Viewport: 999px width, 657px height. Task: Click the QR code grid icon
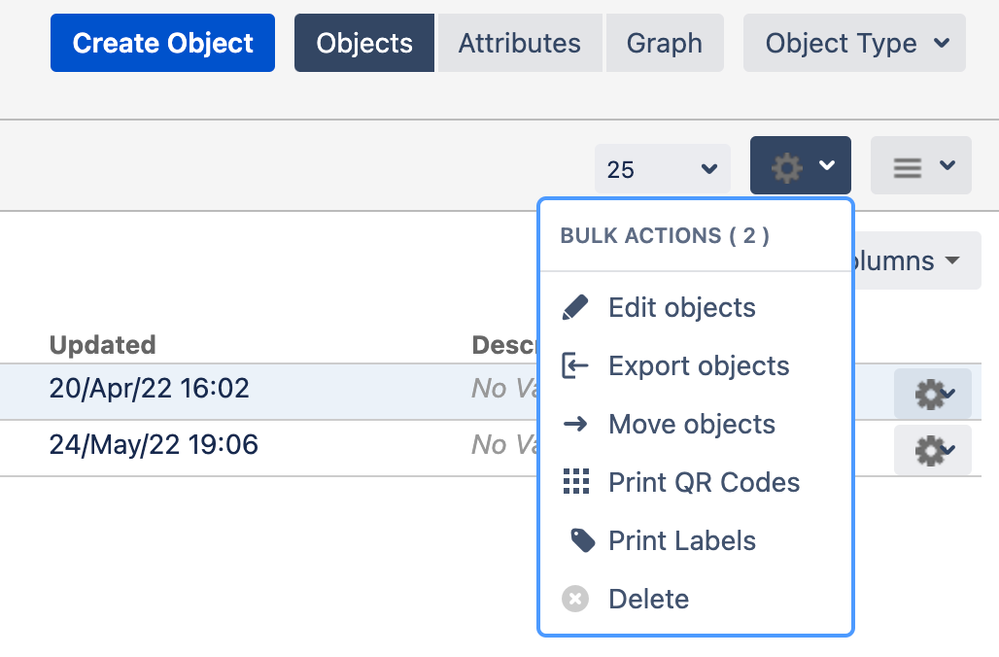(x=575, y=482)
